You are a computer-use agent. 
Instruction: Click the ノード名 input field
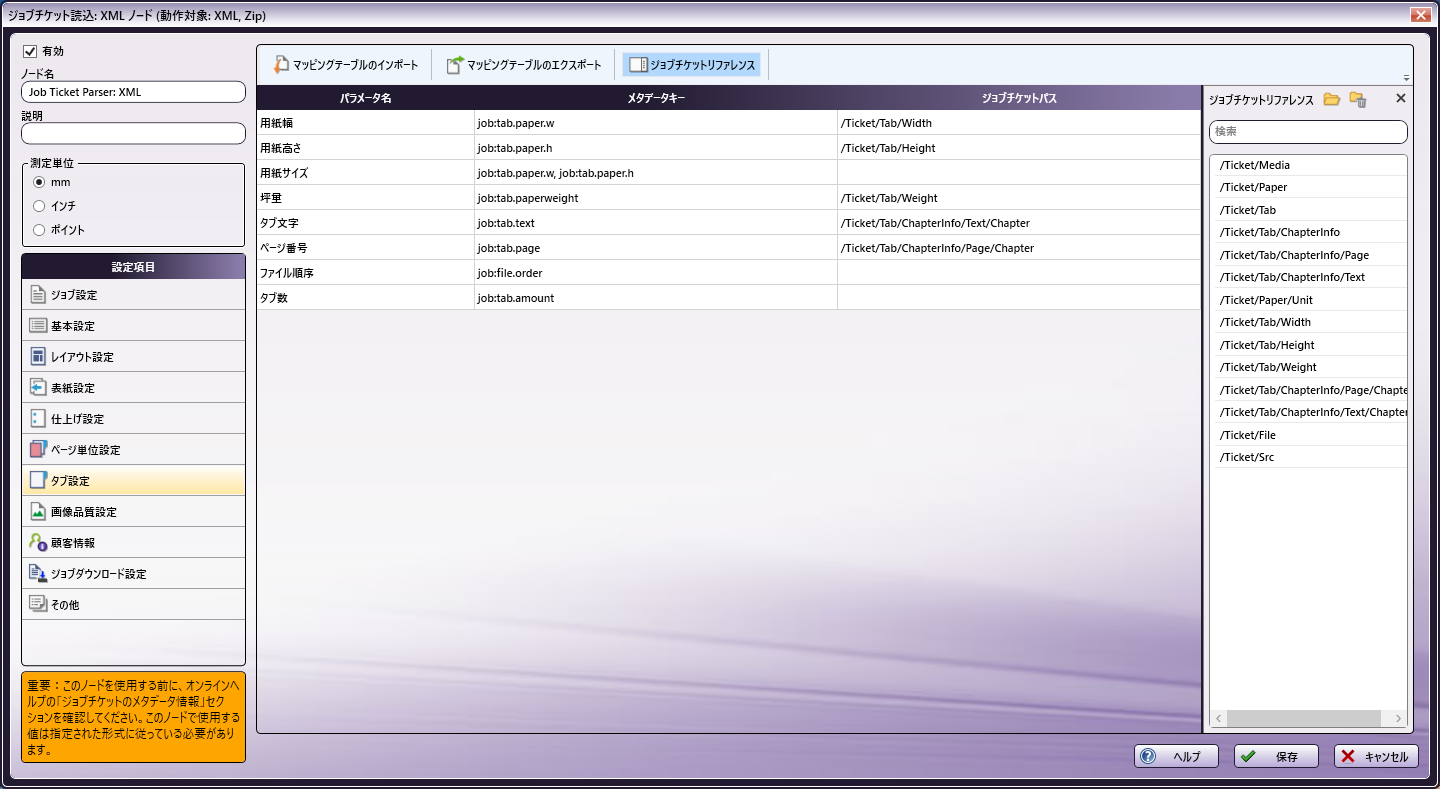(133, 92)
